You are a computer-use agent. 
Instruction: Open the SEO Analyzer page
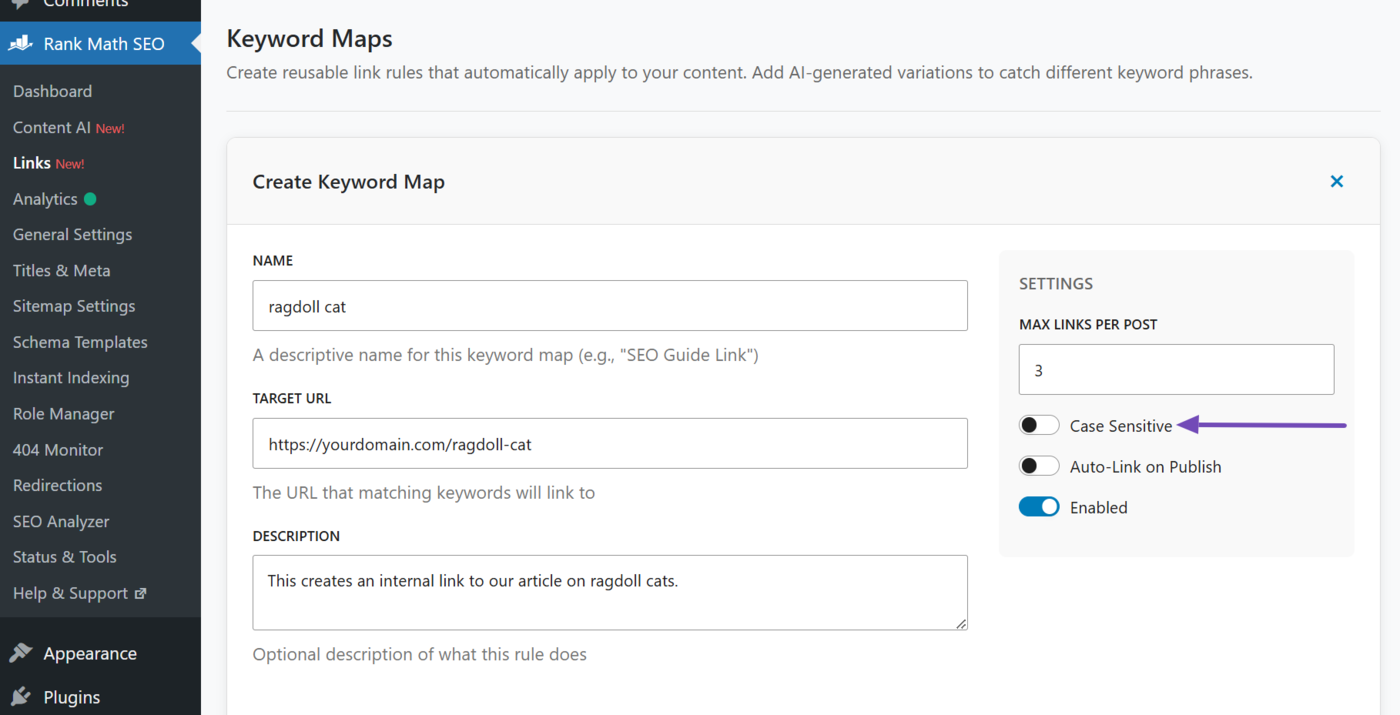pos(60,521)
